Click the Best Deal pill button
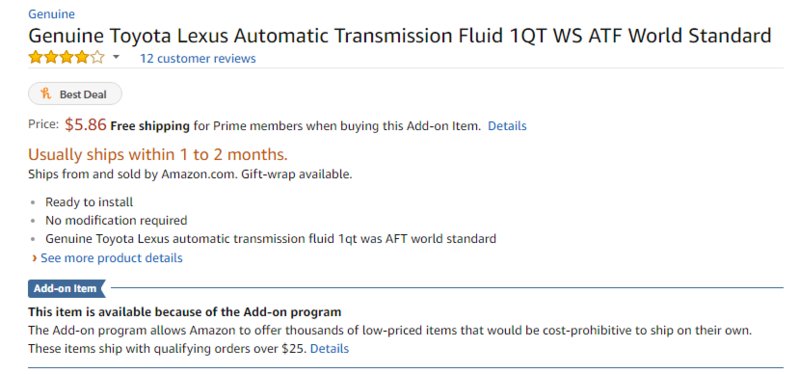 (75, 94)
